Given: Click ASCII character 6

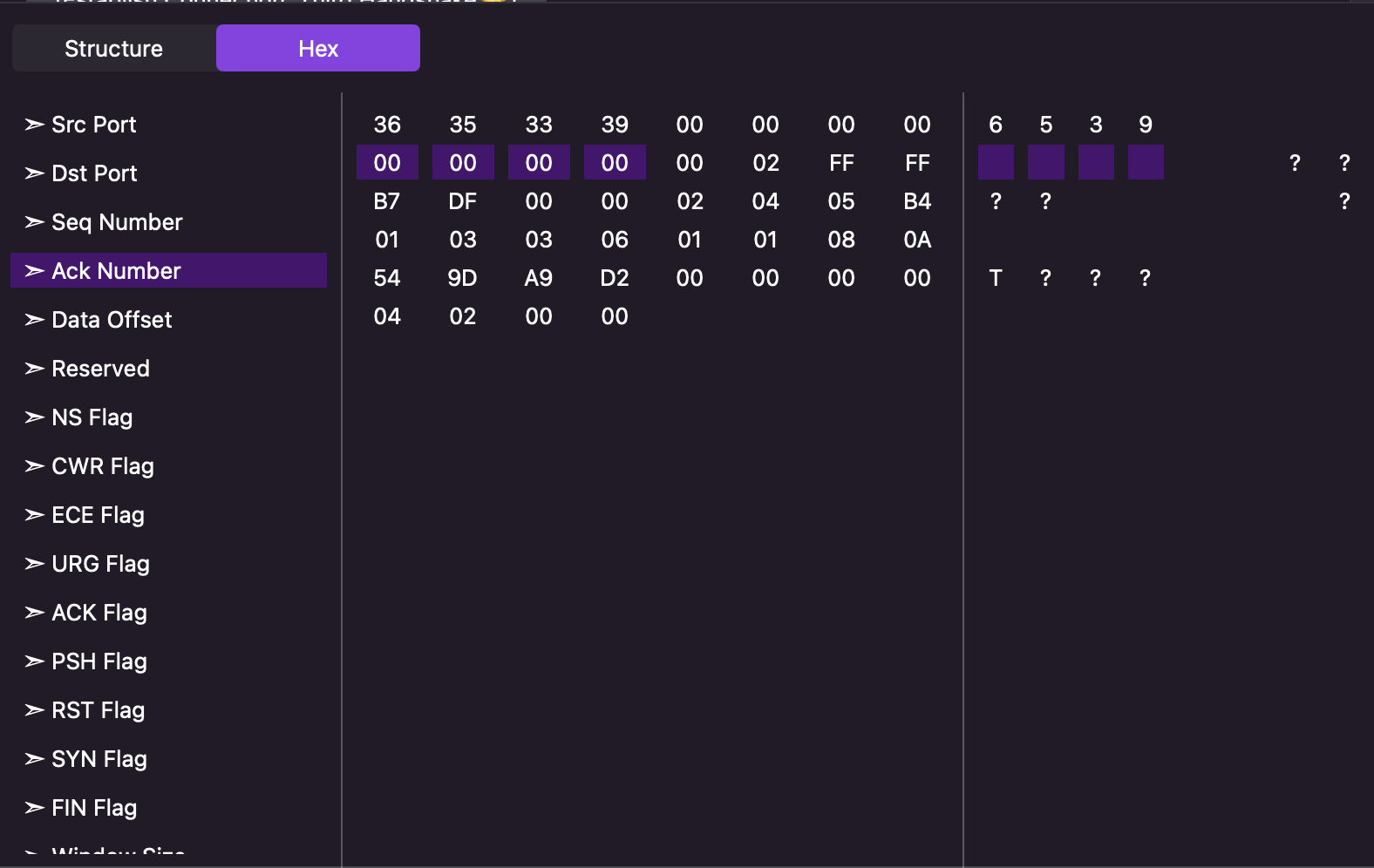Looking at the screenshot, I should click(996, 125).
